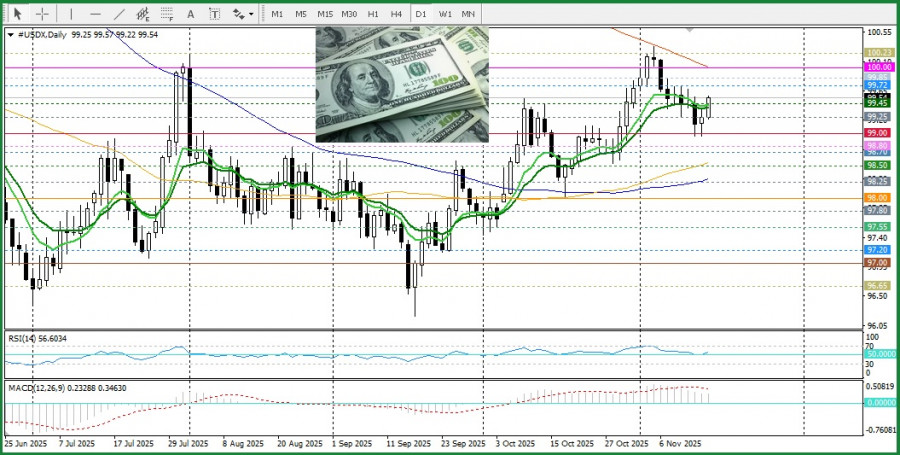Screen dimensions: 900x455
Task: Switch chart to MN timeframe
Action: click(468, 14)
